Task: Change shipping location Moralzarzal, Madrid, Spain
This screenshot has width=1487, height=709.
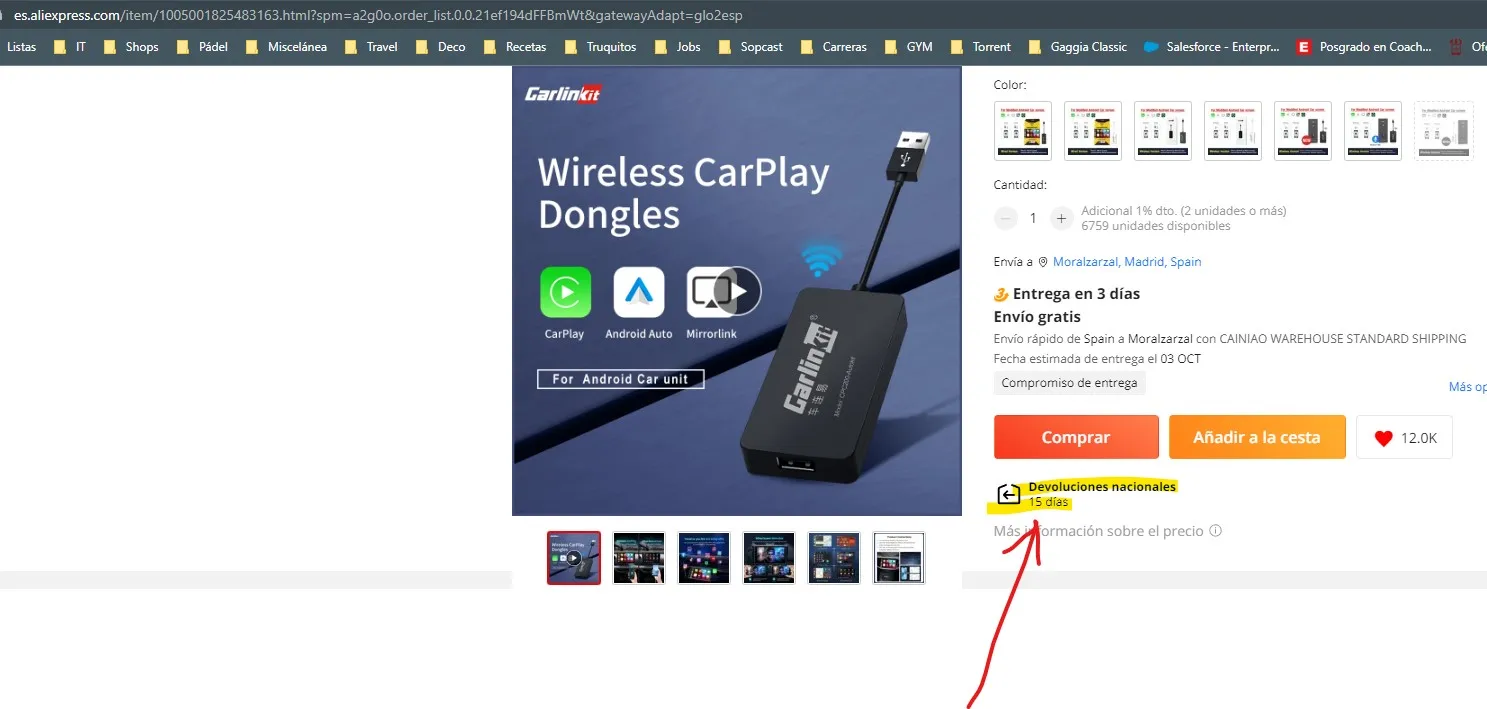Action: tap(1127, 262)
